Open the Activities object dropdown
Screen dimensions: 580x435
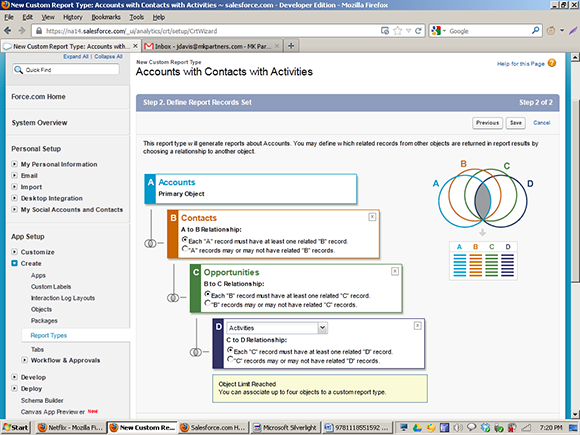(x=323, y=328)
